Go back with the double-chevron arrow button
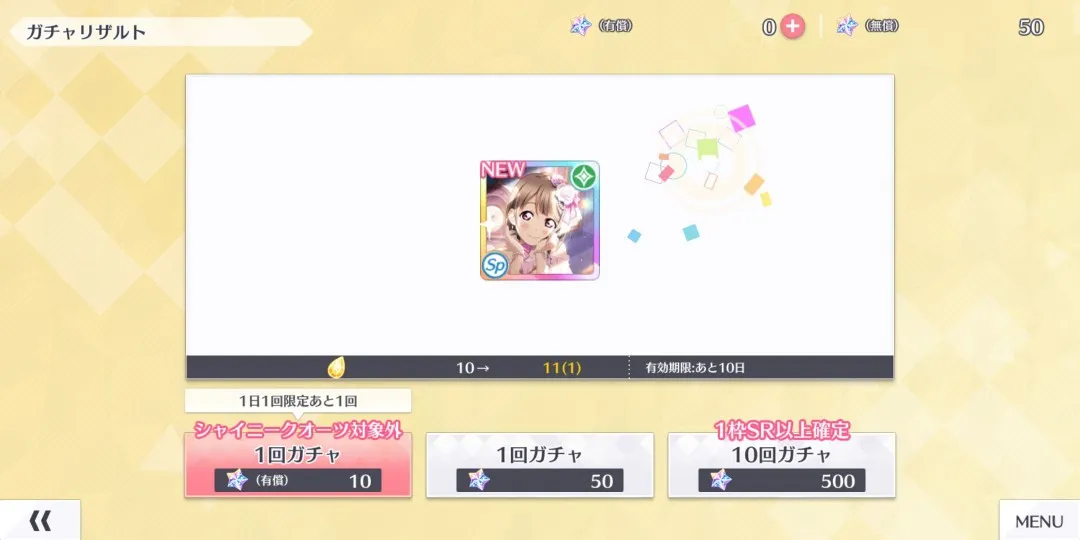 pos(40,521)
